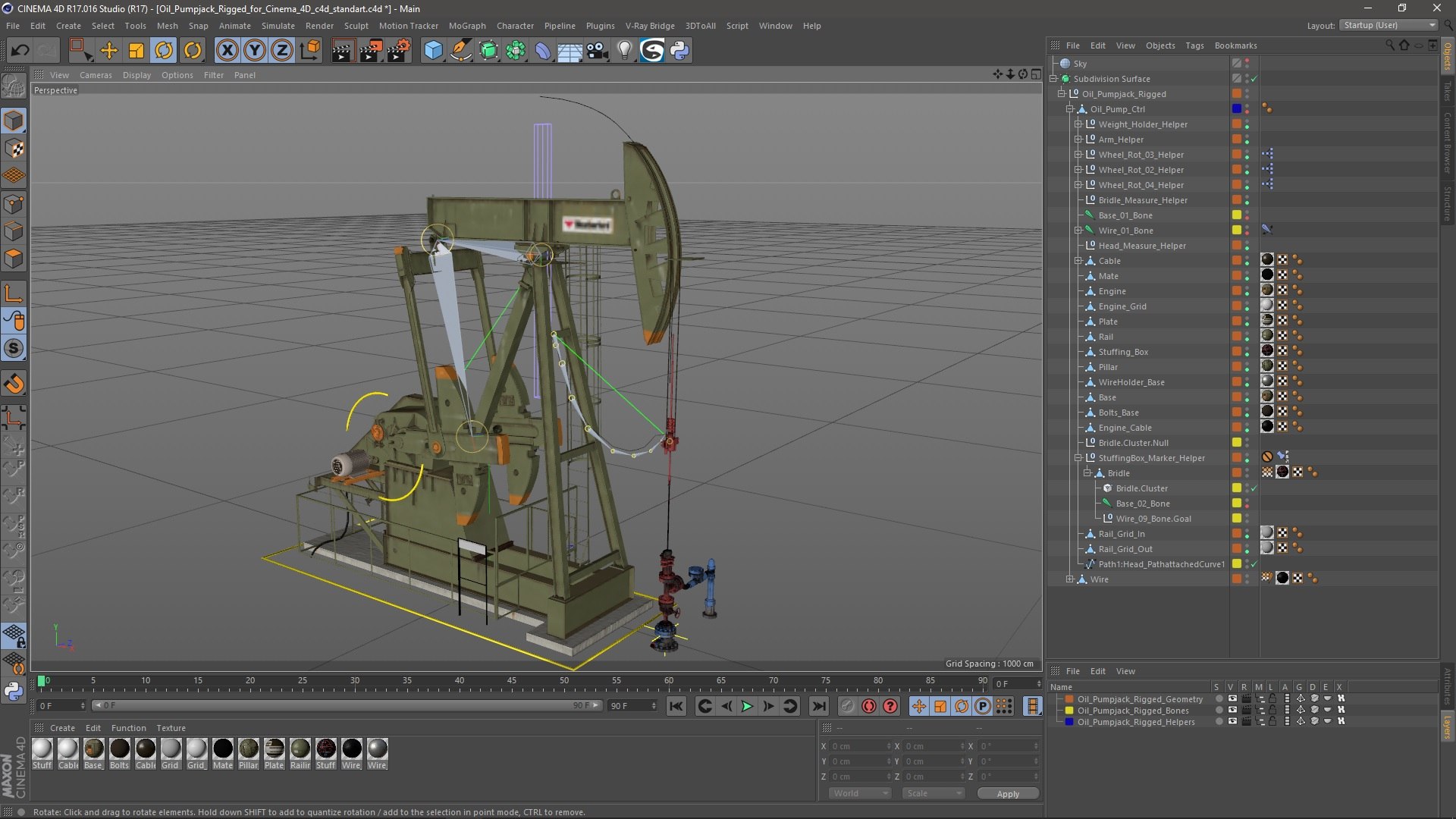Select the Pillar material swatch
The width and height of the screenshot is (1456, 819).
tap(249, 754)
